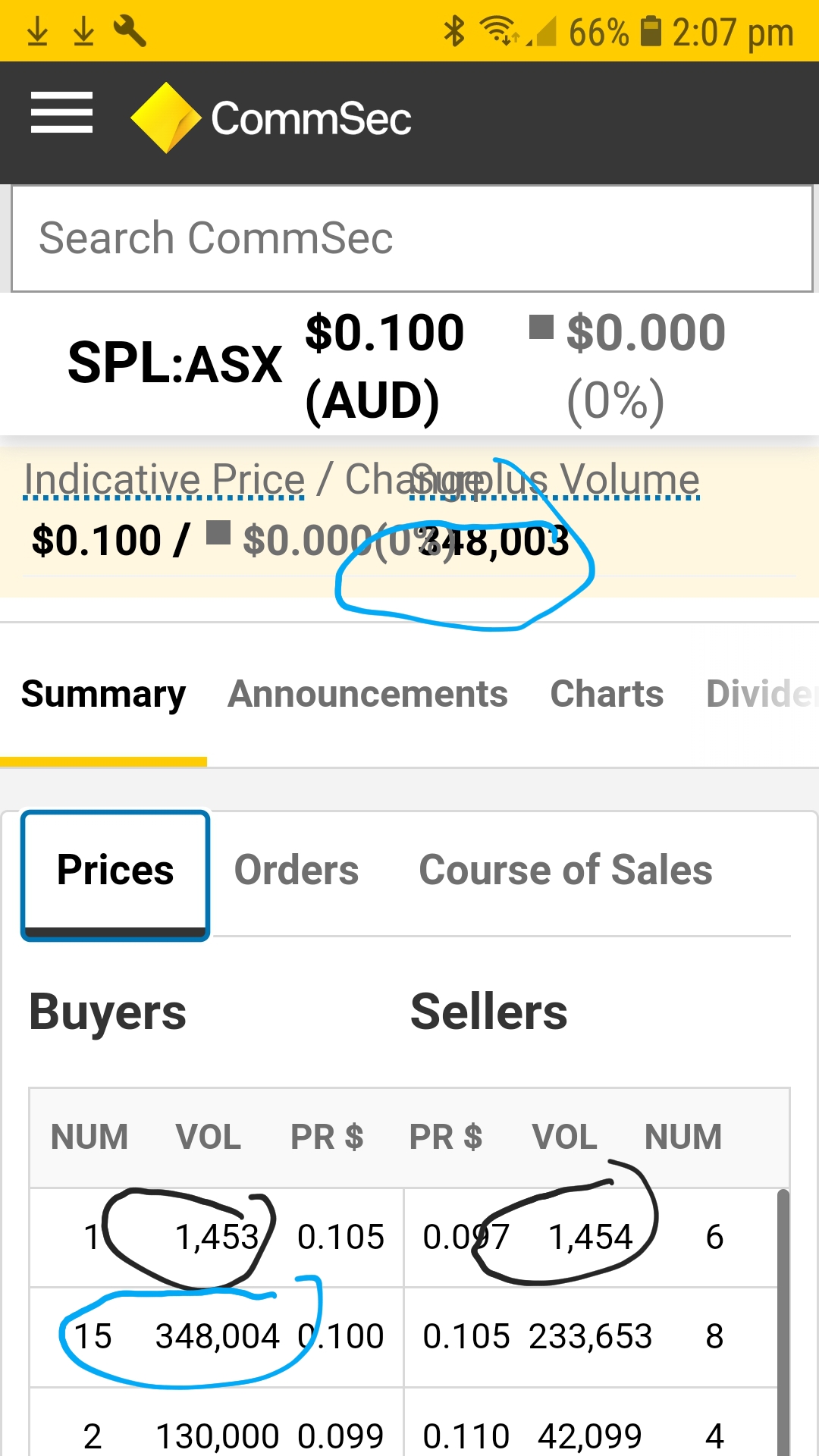Open the Indicative Price link

164,479
